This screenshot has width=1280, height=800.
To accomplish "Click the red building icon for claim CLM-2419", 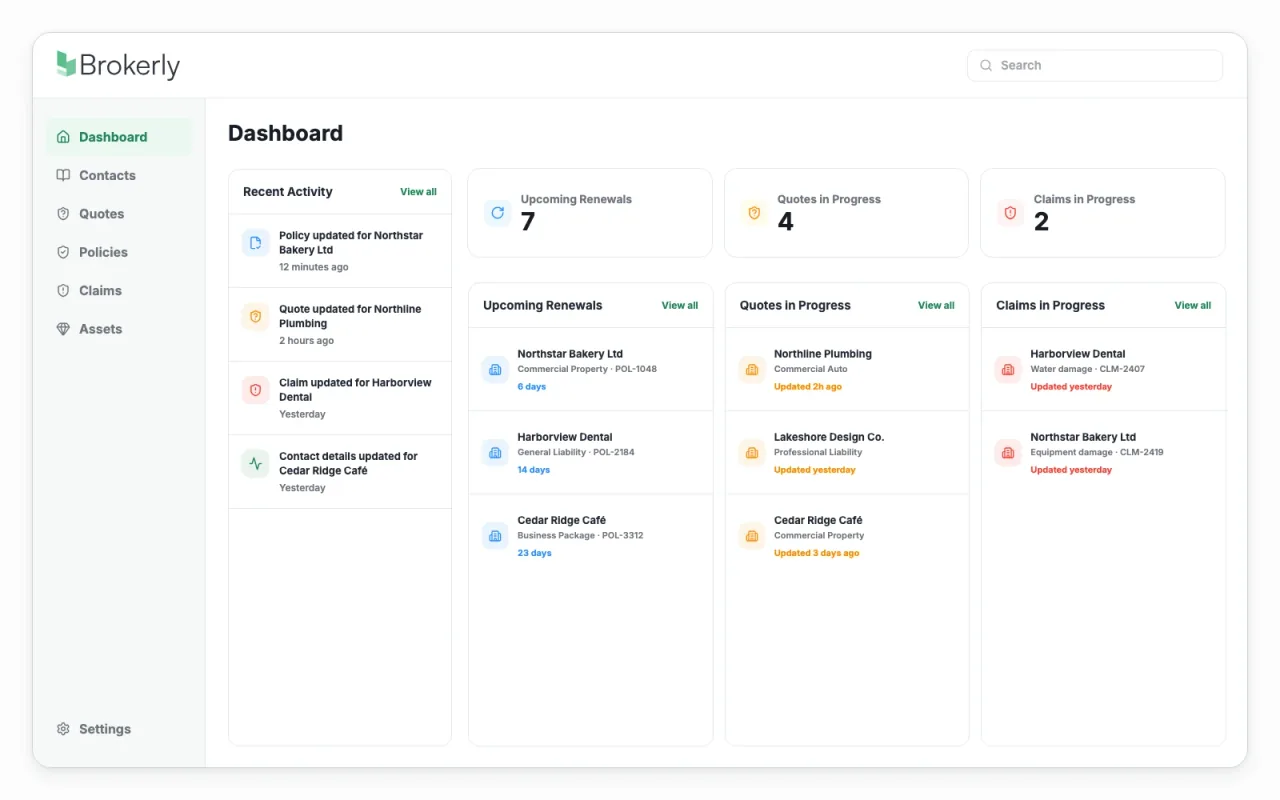I will point(1008,453).
